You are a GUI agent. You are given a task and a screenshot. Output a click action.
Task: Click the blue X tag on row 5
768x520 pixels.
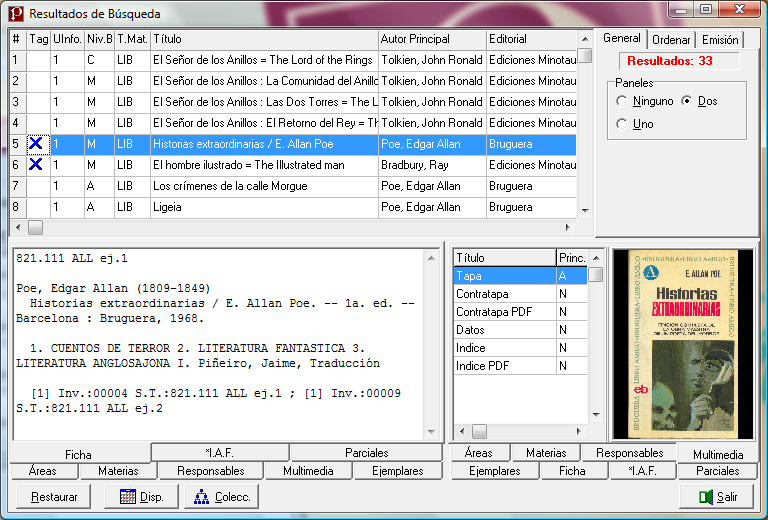tap(37, 144)
